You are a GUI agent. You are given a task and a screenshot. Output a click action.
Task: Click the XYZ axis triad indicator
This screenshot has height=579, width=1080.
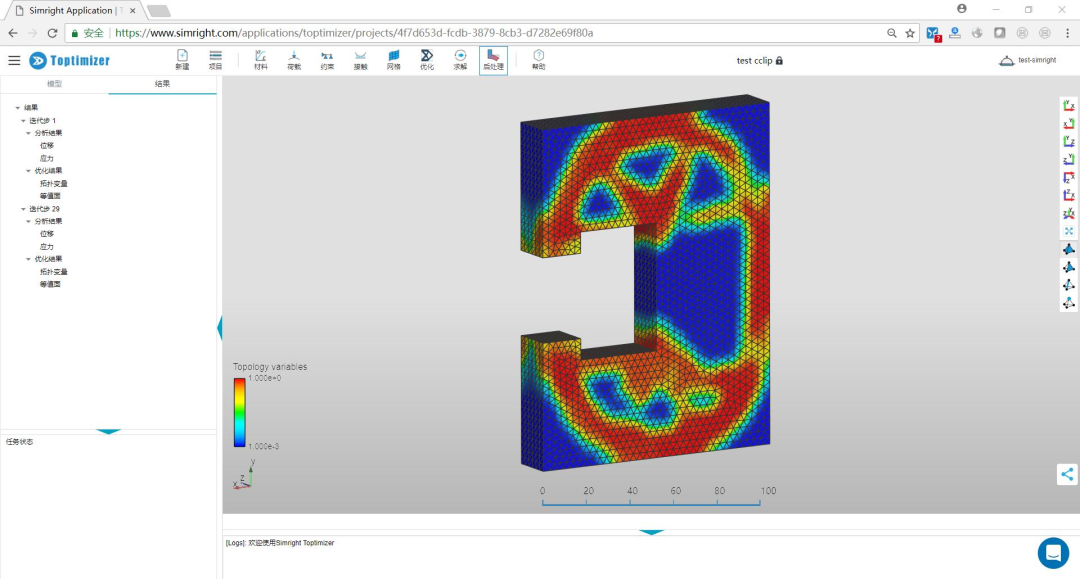(244, 475)
